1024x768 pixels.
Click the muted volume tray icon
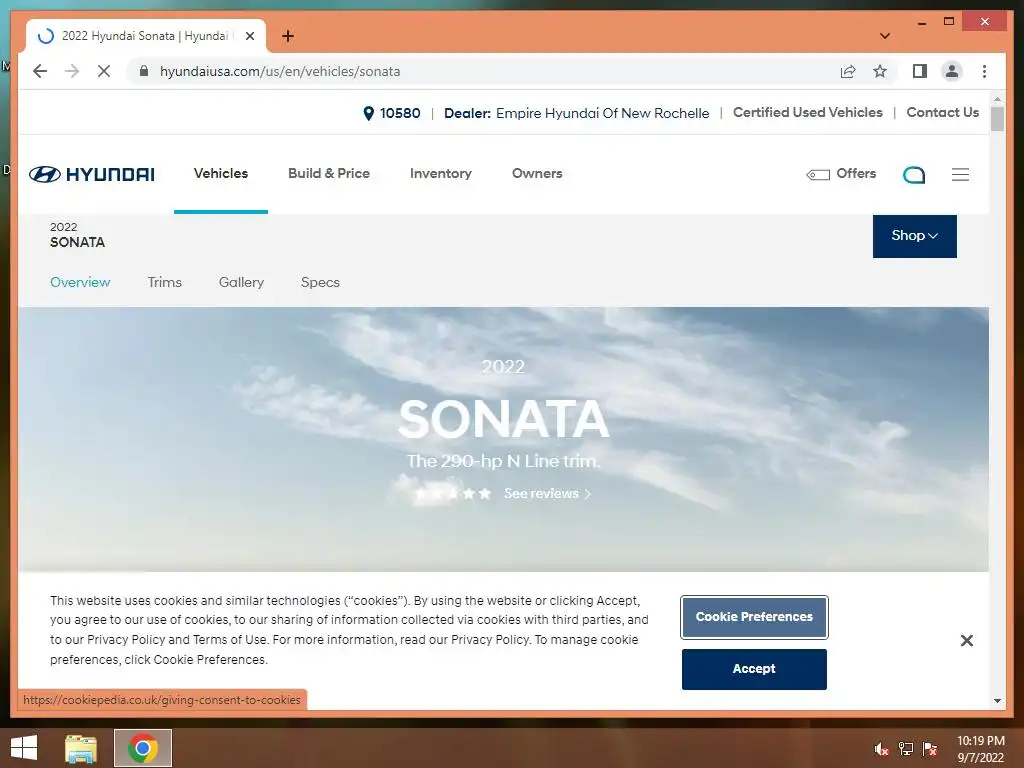[881, 749]
